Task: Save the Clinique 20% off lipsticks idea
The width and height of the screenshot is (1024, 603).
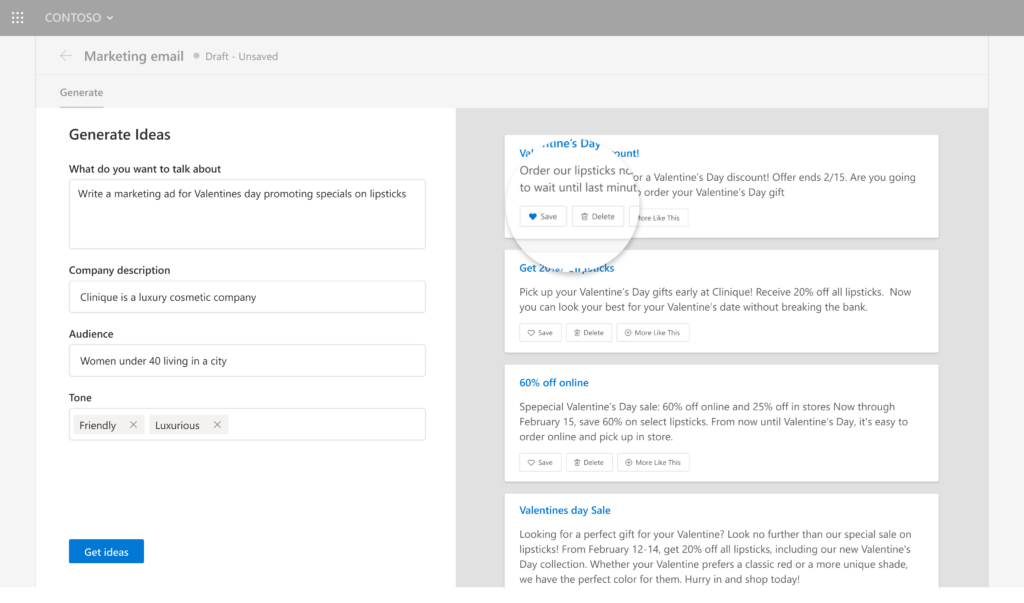Action: [x=540, y=333]
